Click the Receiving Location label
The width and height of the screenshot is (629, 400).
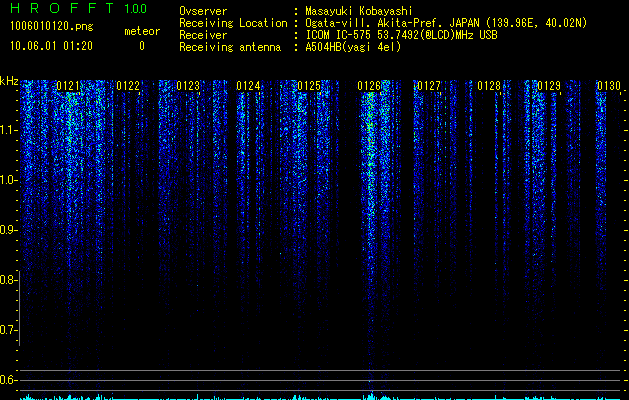coord(233,23)
